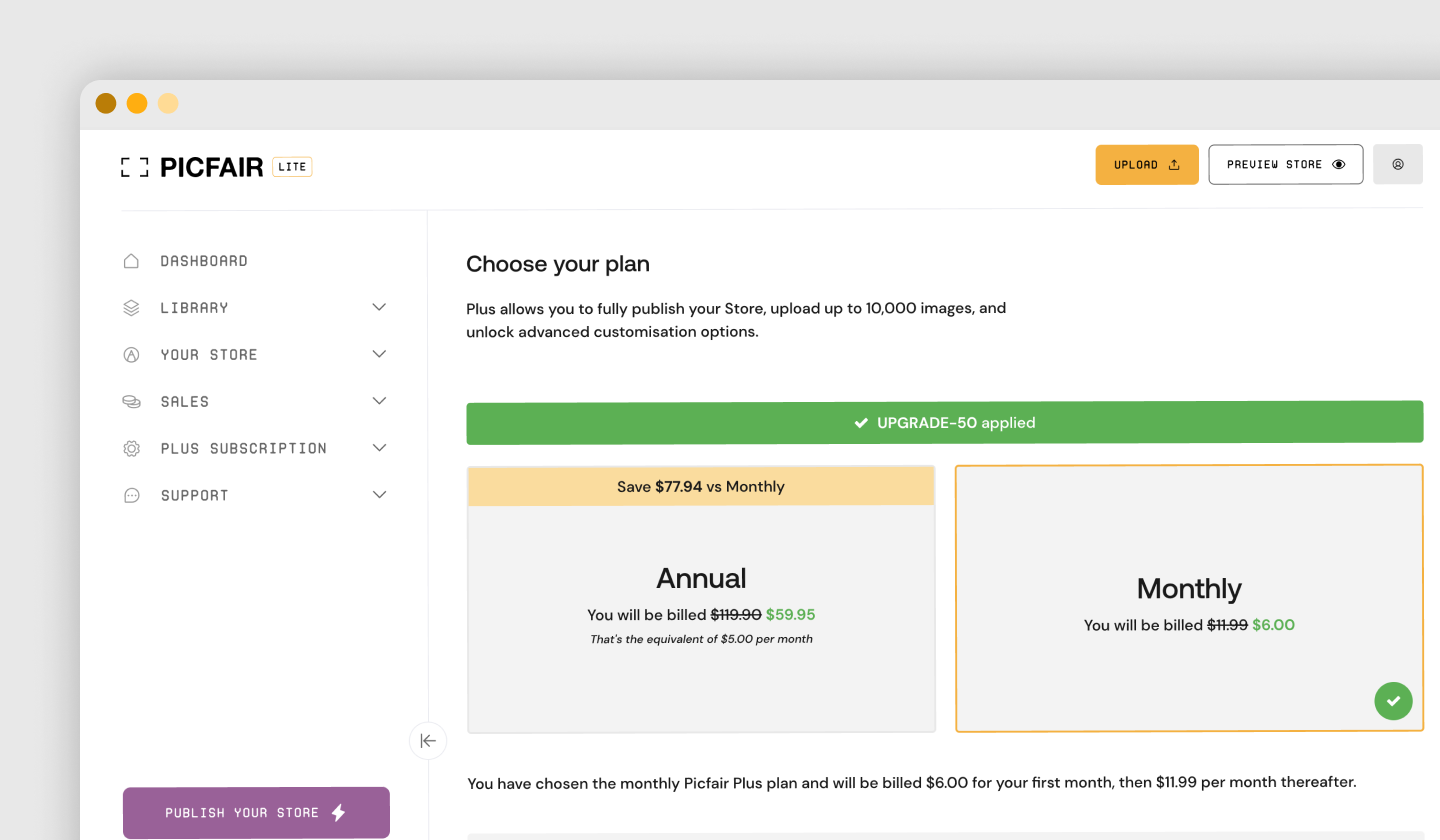Open the account profile icon button

tap(1398, 165)
